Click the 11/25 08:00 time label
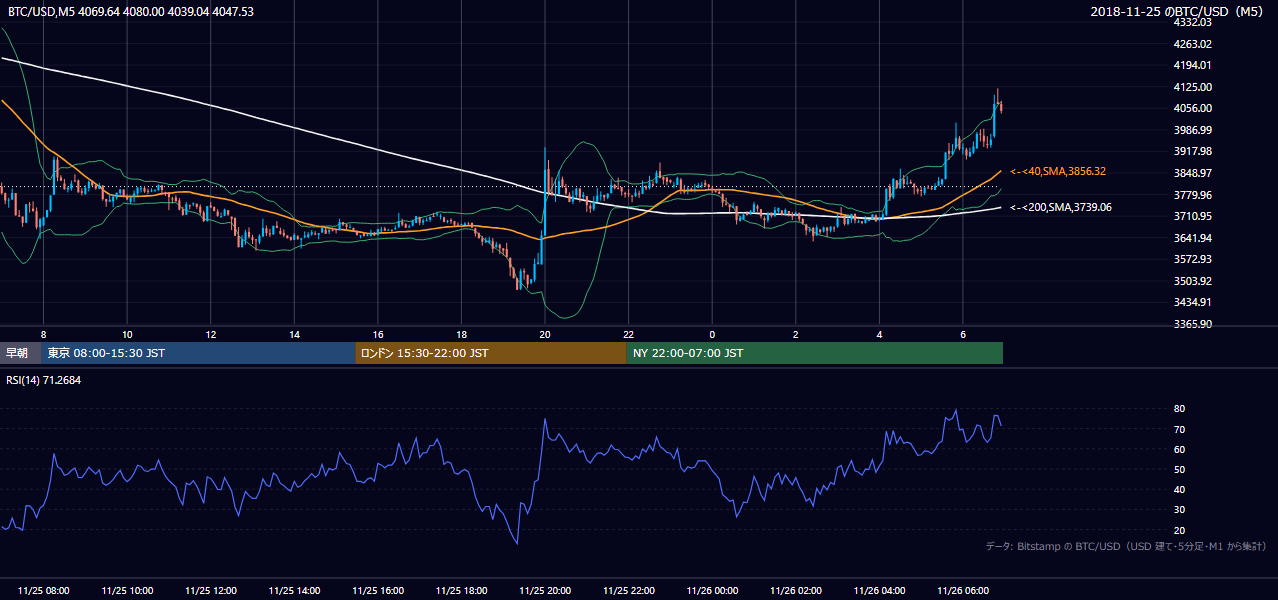1278x600 pixels. (x=43, y=591)
